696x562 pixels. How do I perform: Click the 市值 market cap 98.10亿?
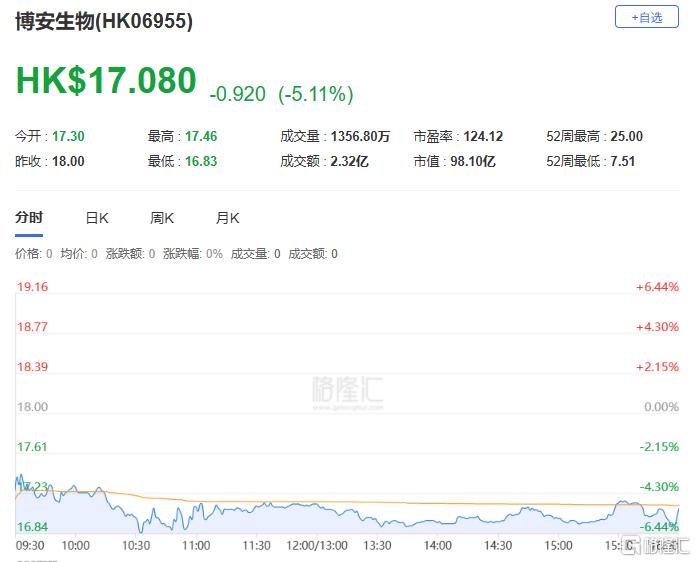tap(473, 161)
